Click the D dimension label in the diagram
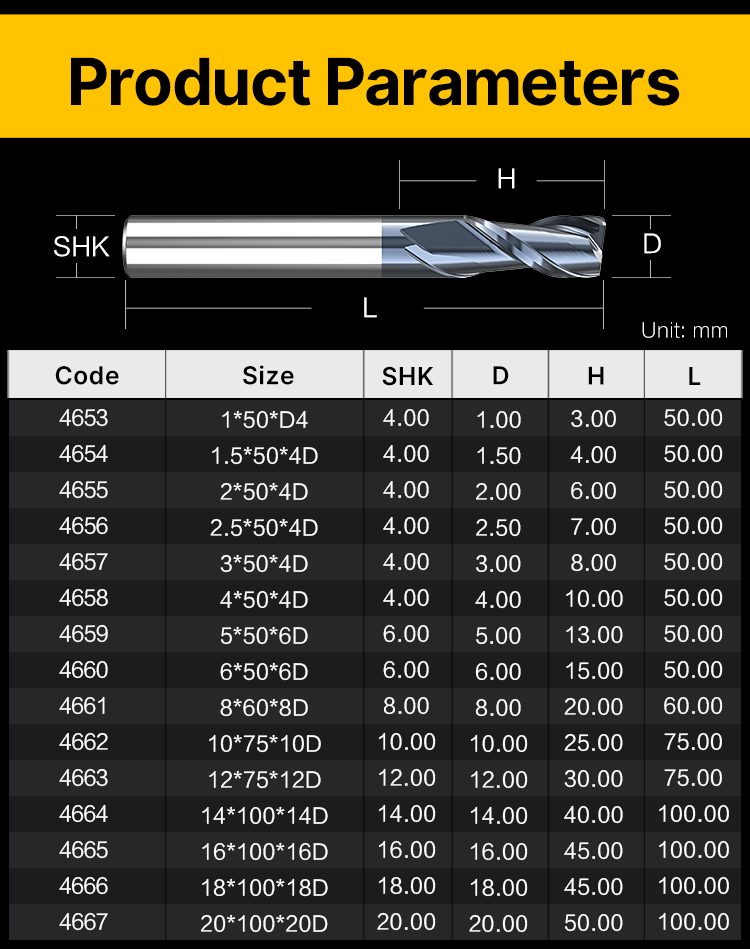 click(652, 243)
